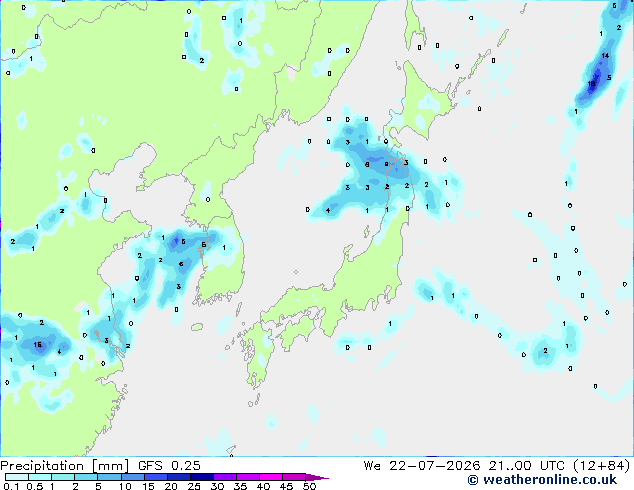Click the 25–30 mm dark blue swatch
634x490 pixels.
coord(202,477)
